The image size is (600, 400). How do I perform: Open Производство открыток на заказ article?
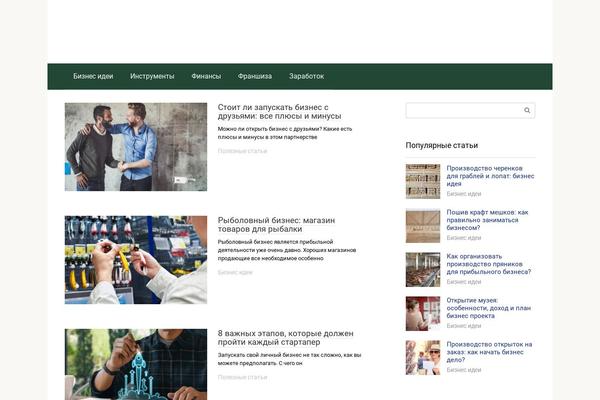coord(489,352)
